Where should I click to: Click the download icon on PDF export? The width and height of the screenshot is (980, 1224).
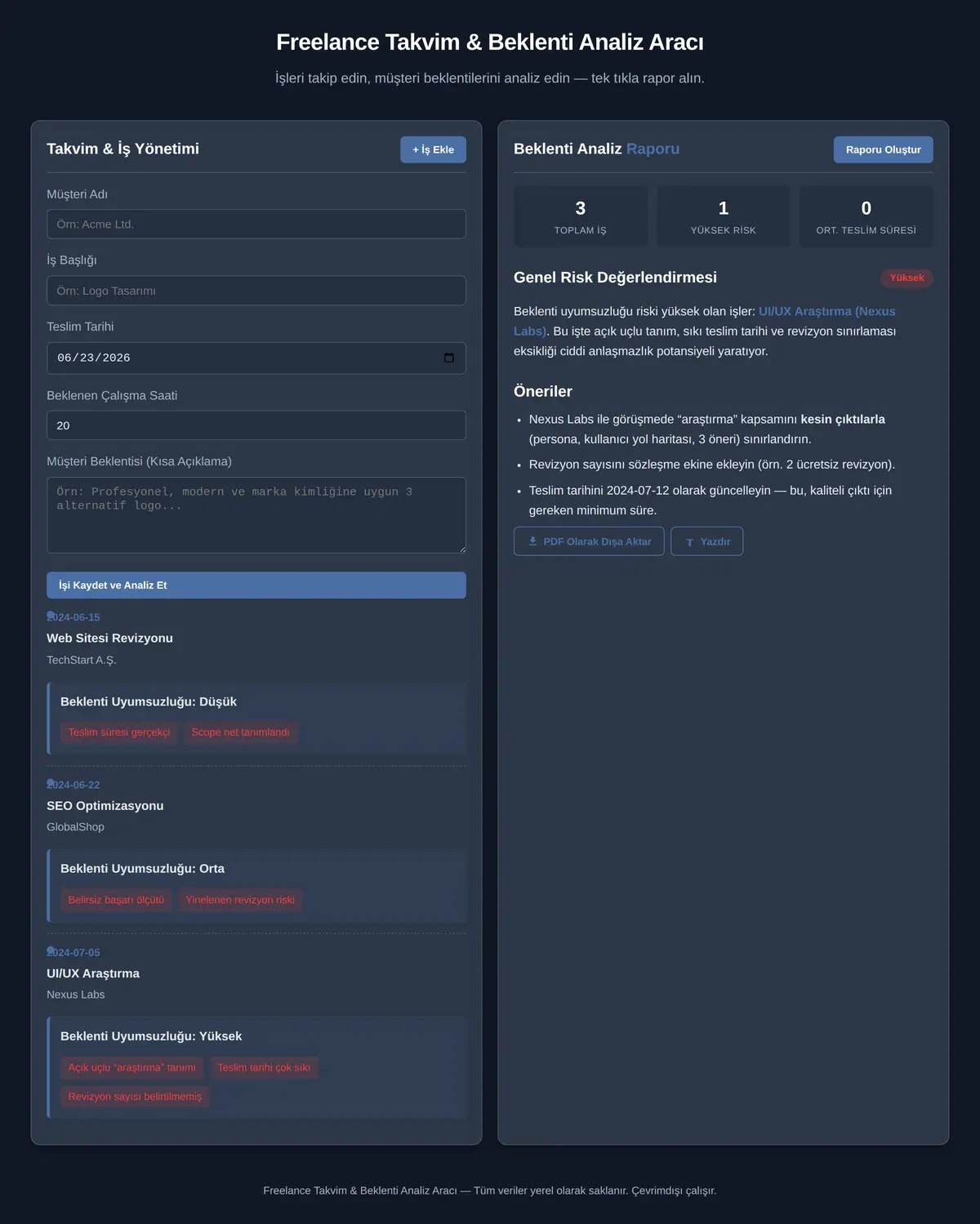point(532,541)
